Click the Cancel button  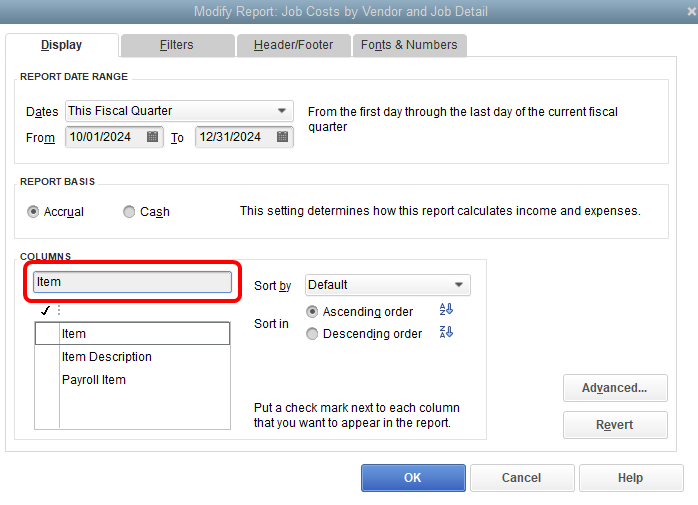point(522,478)
